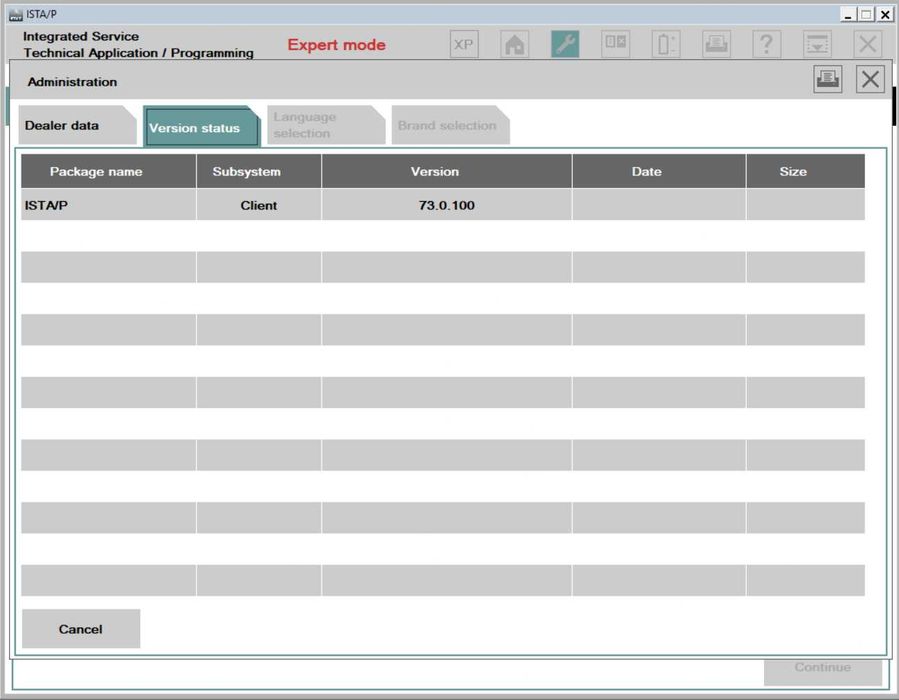899x700 pixels.
Task: Select the Client subsystem cell
Action: click(259, 205)
